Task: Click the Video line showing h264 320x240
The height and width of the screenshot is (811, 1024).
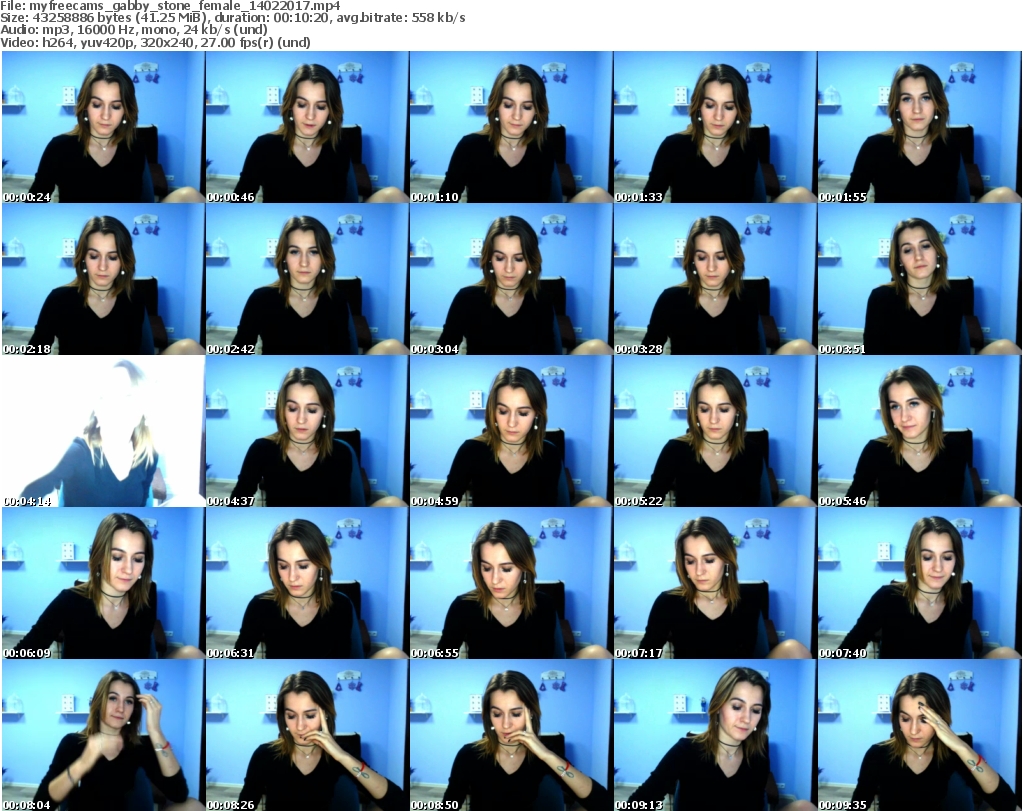Action: (155, 42)
